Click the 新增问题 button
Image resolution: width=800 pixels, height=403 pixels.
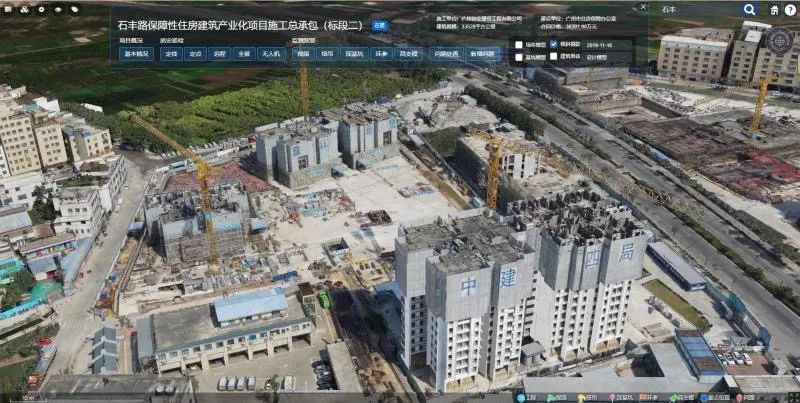[x=482, y=54]
